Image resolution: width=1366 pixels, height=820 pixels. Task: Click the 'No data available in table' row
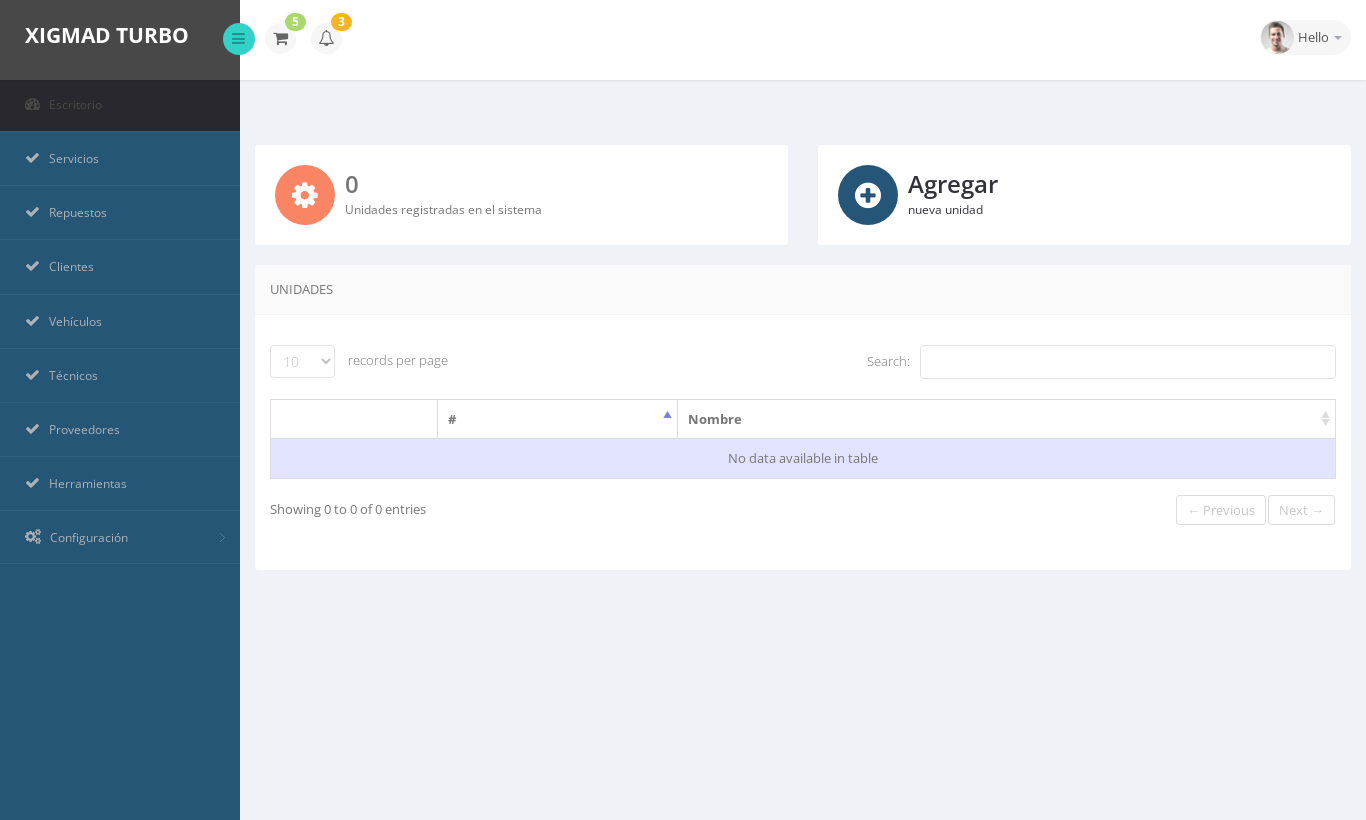(803, 458)
